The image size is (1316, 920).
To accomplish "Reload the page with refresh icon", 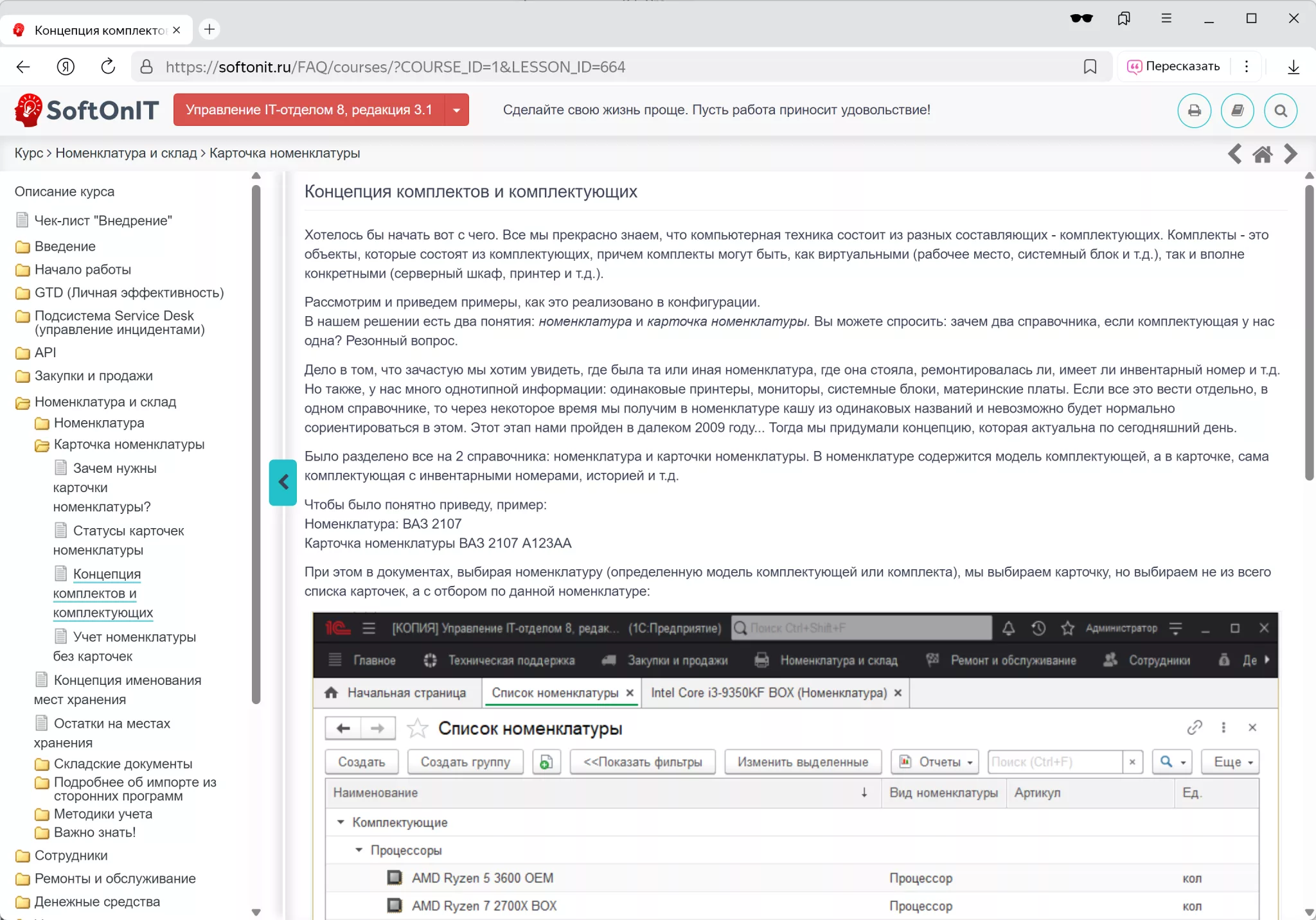I will point(108,67).
